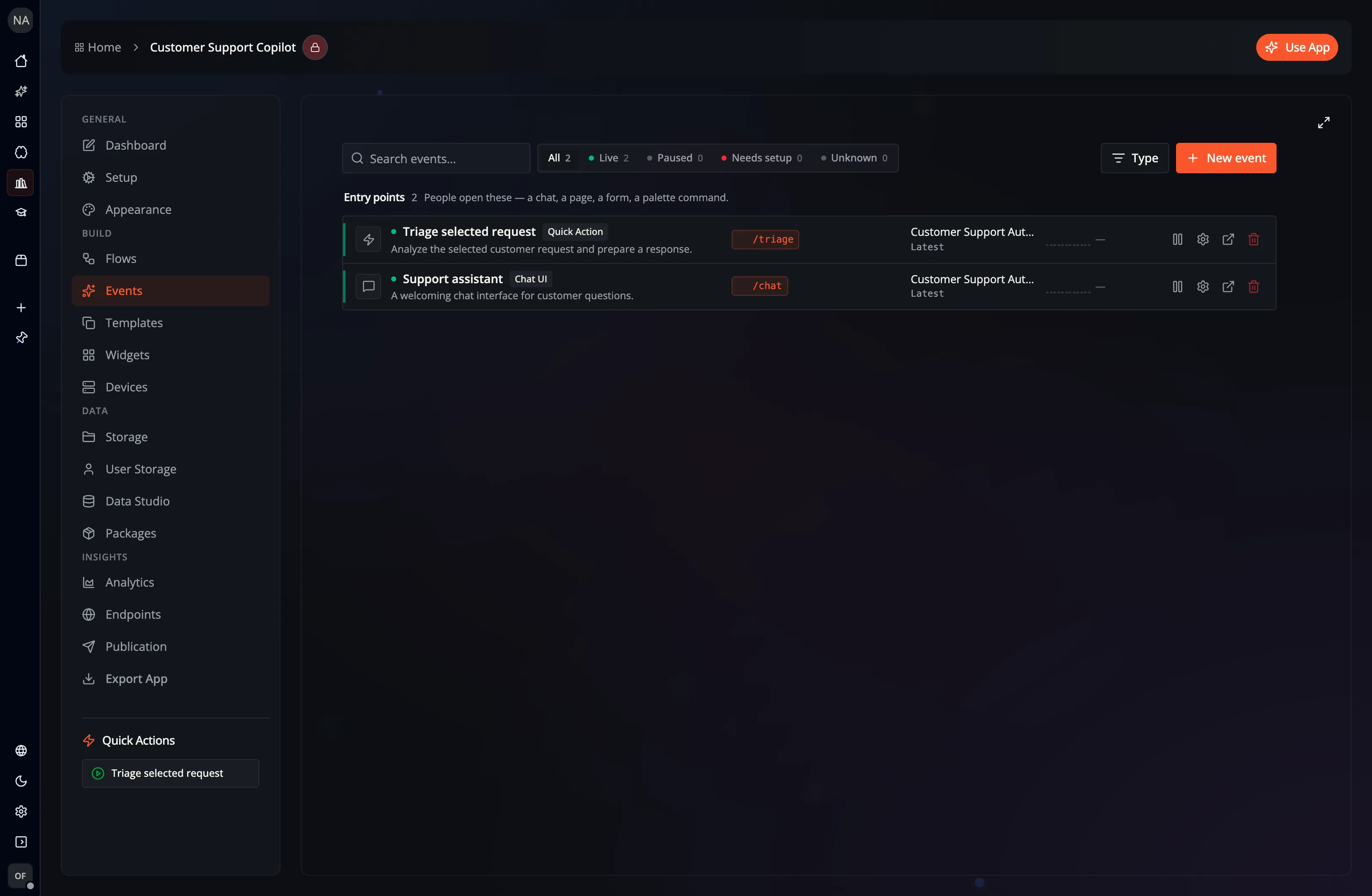
Task: Open Dashboard in the sidebar
Action: pyautogui.click(x=170, y=145)
